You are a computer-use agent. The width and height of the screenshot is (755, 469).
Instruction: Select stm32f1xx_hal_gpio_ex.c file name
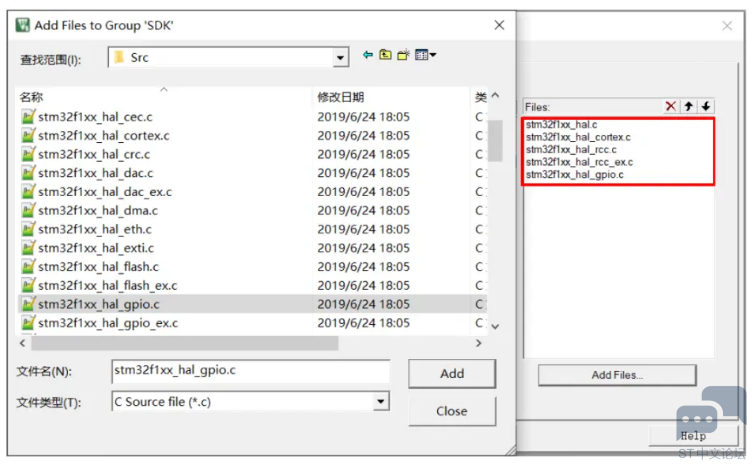click(108, 323)
